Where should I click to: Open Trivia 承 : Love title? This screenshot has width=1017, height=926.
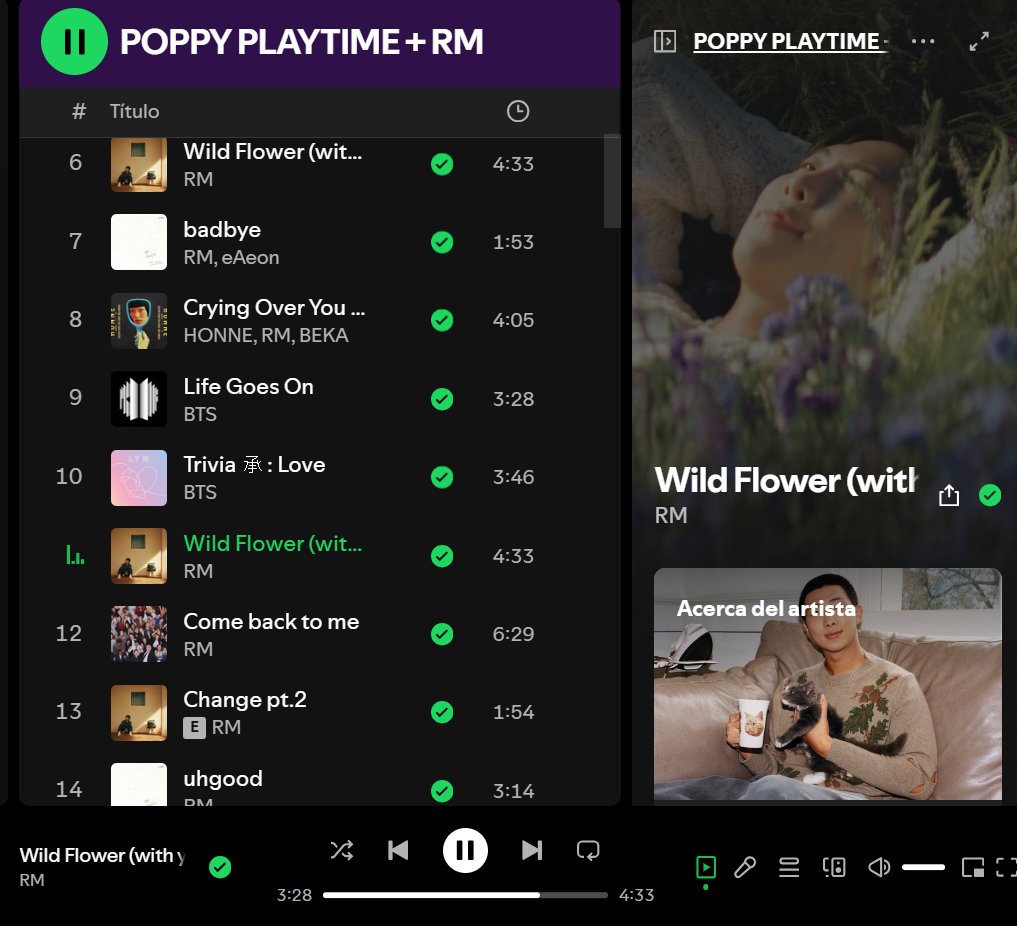(x=254, y=465)
